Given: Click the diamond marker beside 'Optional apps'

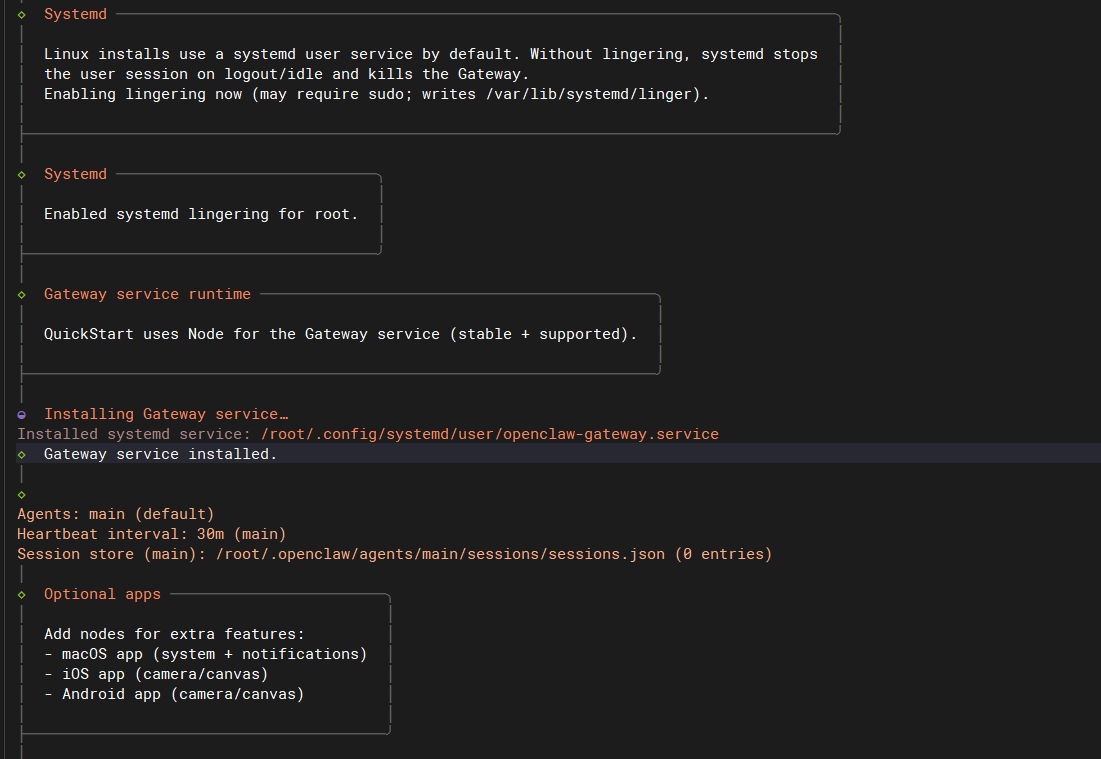Looking at the screenshot, I should click(x=22, y=595).
